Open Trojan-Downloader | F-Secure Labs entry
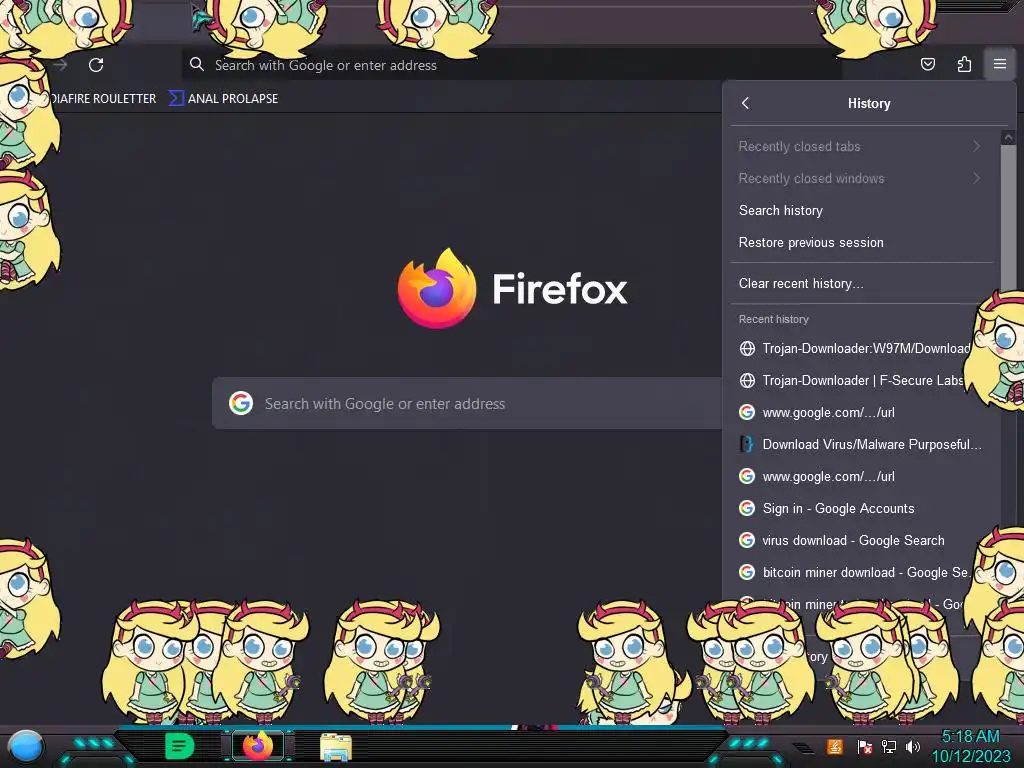Screen dimensions: 1024x768 (861, 380)
